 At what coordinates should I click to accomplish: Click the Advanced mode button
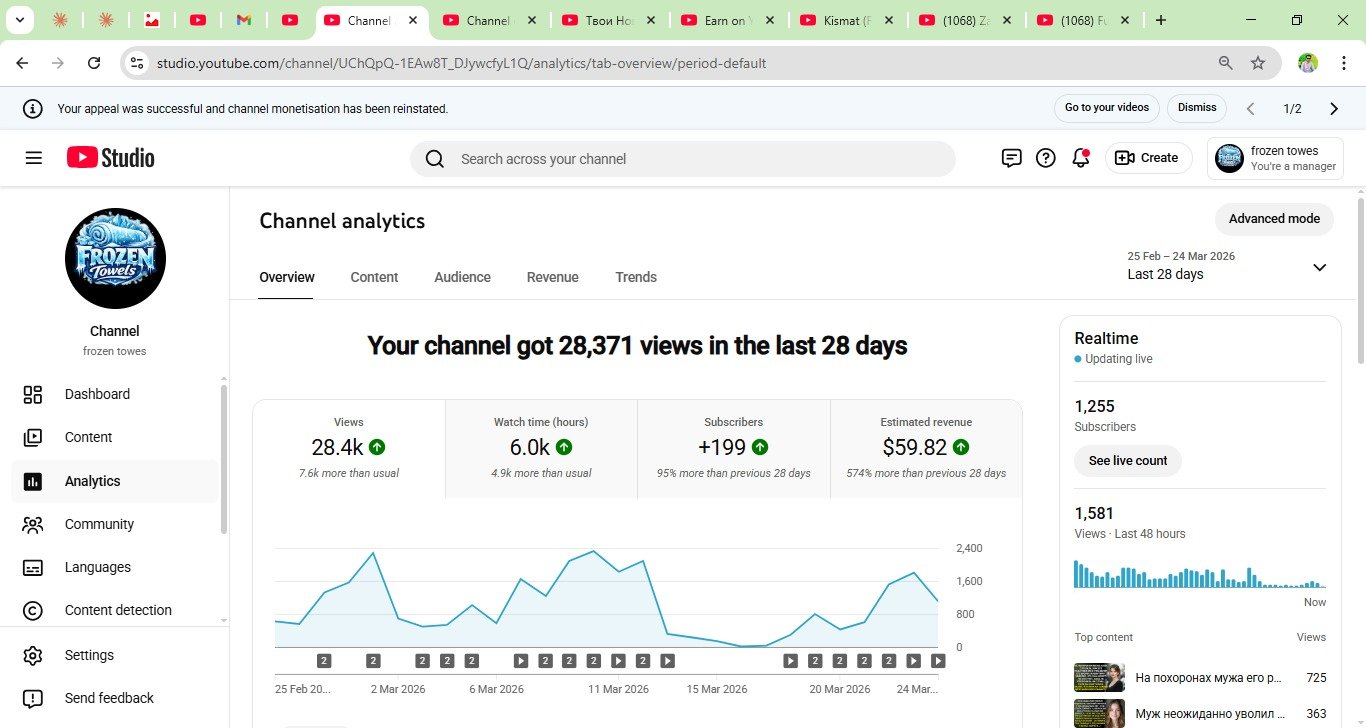(x=1274, y=219)
